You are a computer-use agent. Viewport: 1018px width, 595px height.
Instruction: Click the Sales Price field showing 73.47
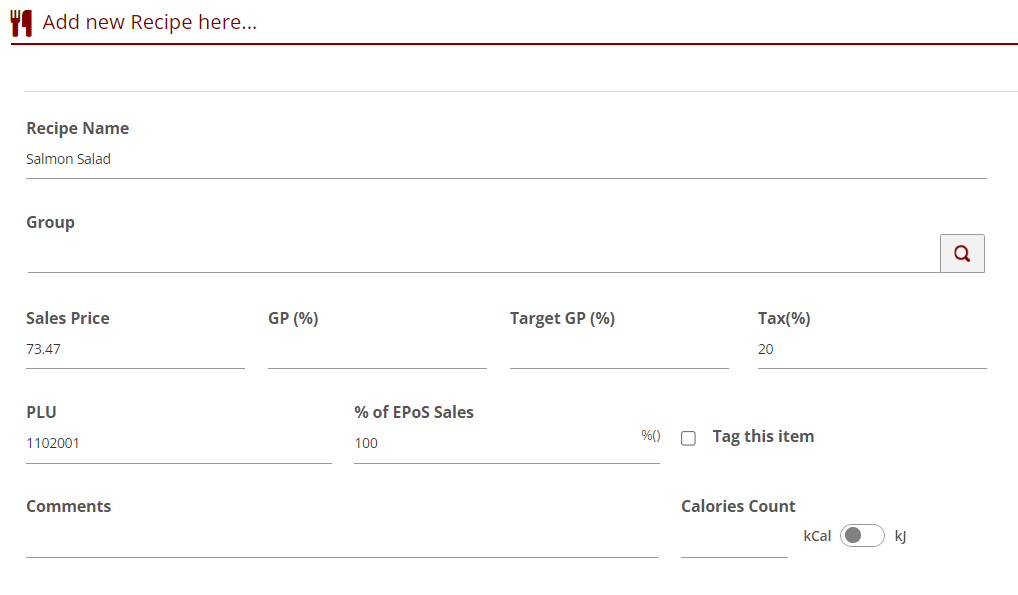tap(135, 350)
